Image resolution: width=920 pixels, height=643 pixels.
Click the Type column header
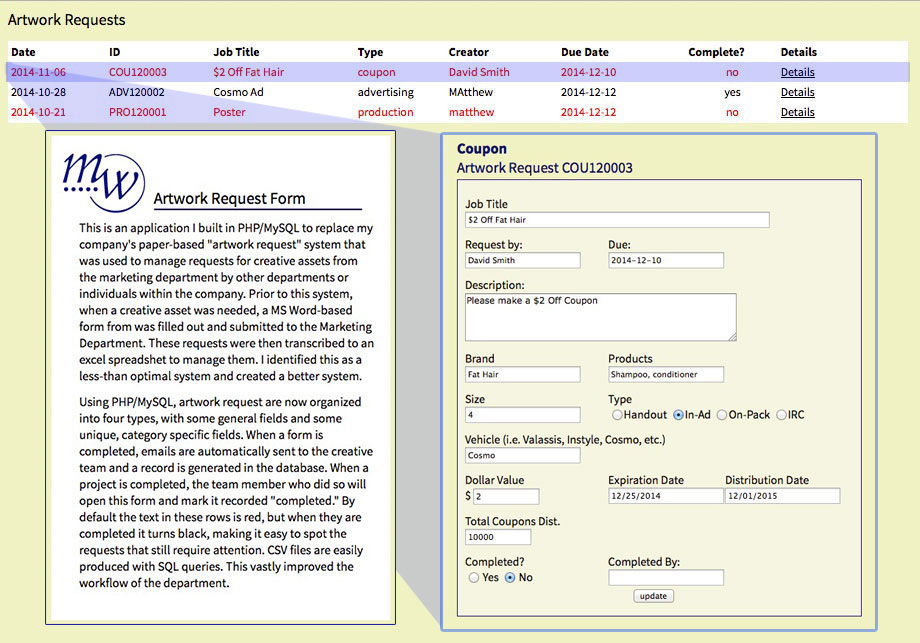[370, 52]
